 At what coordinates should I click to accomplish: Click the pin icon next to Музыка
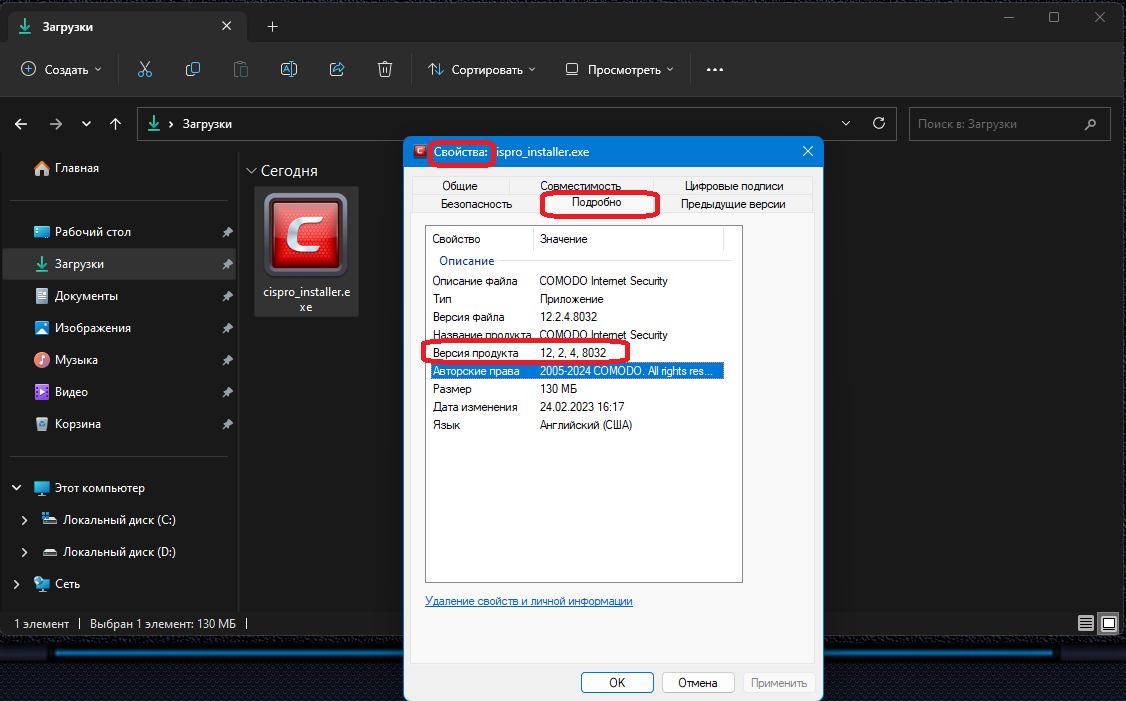point(227,360)
